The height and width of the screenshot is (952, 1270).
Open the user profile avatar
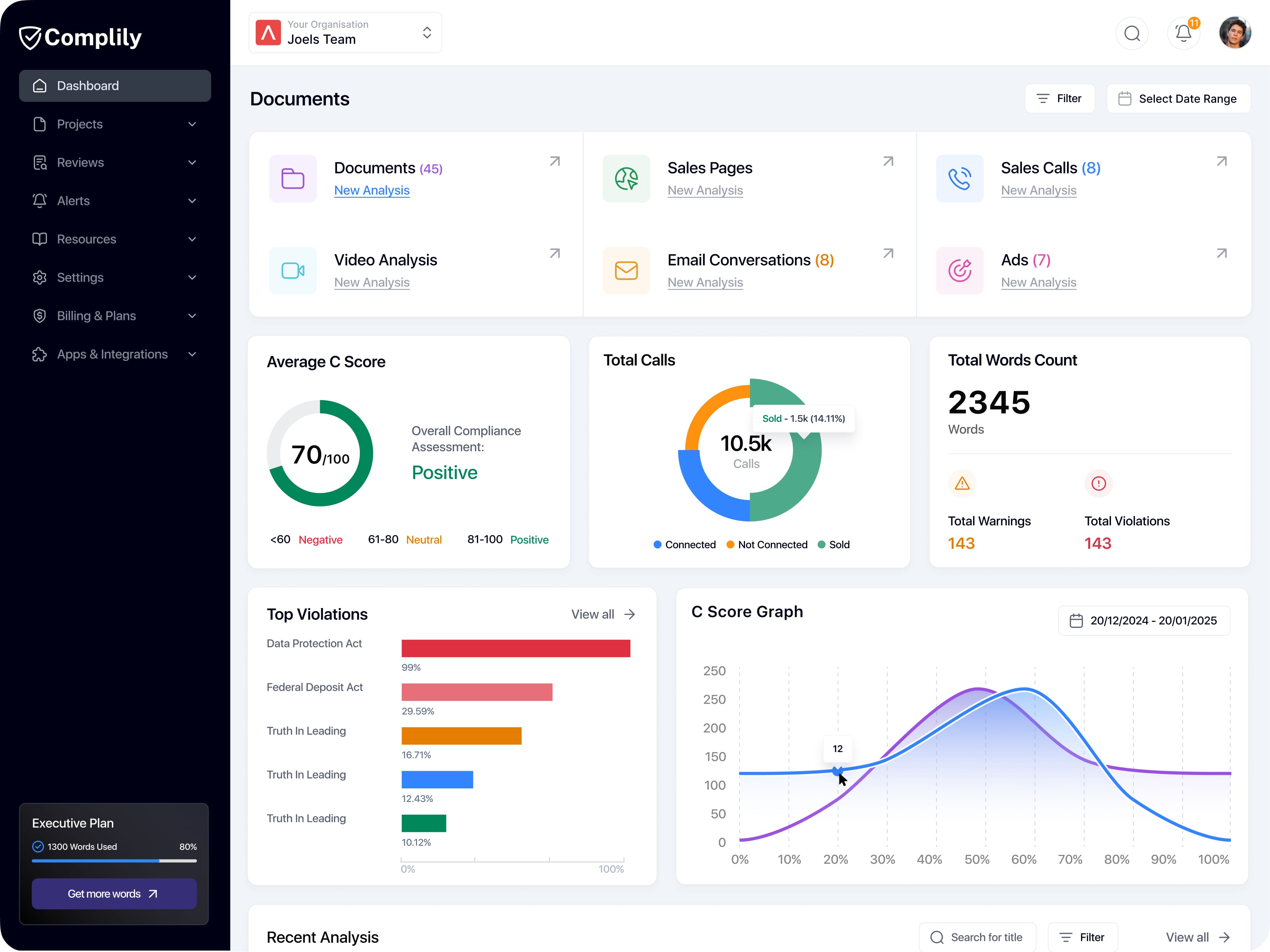point(1235,33)
